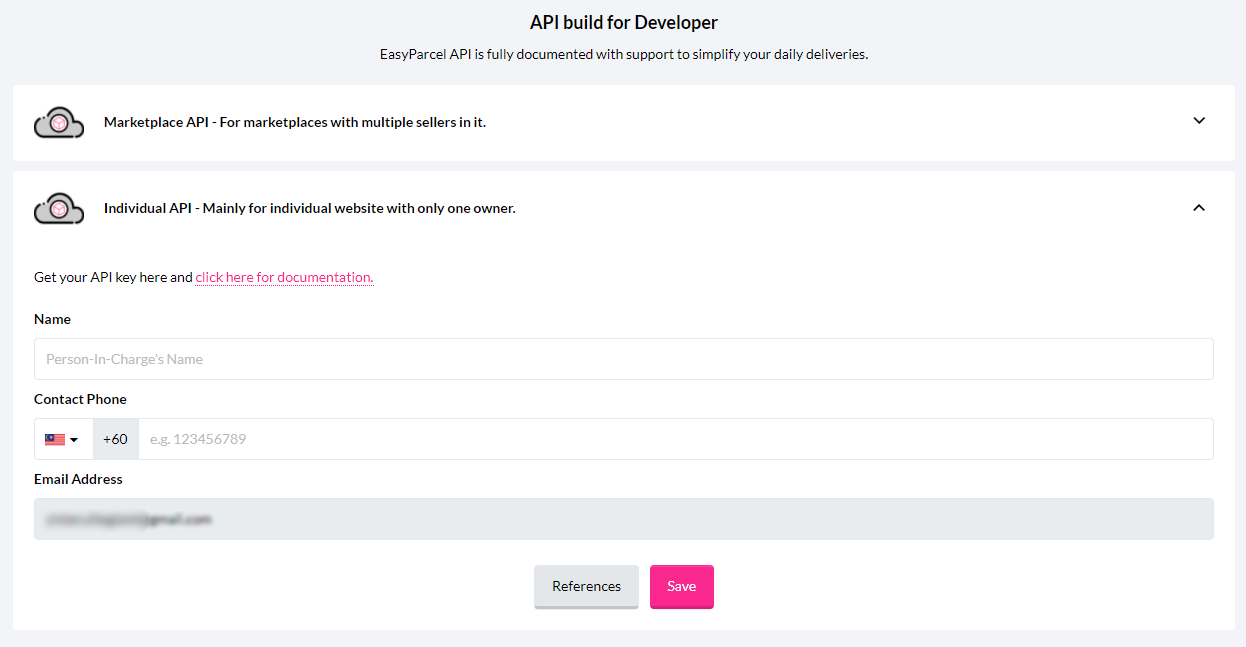Click the greyed-out Email Address field
The height and width of the screenshot is (647, 1246).
coord(624,519)
